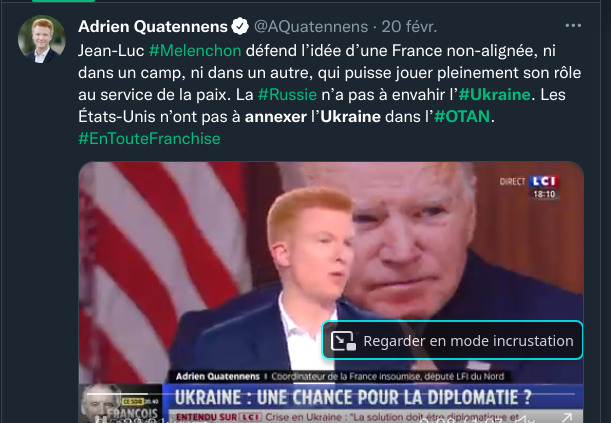The image size is (611, 423).
Task: Click the LCI channel logo in the video
Action: (x=544, y=181)
